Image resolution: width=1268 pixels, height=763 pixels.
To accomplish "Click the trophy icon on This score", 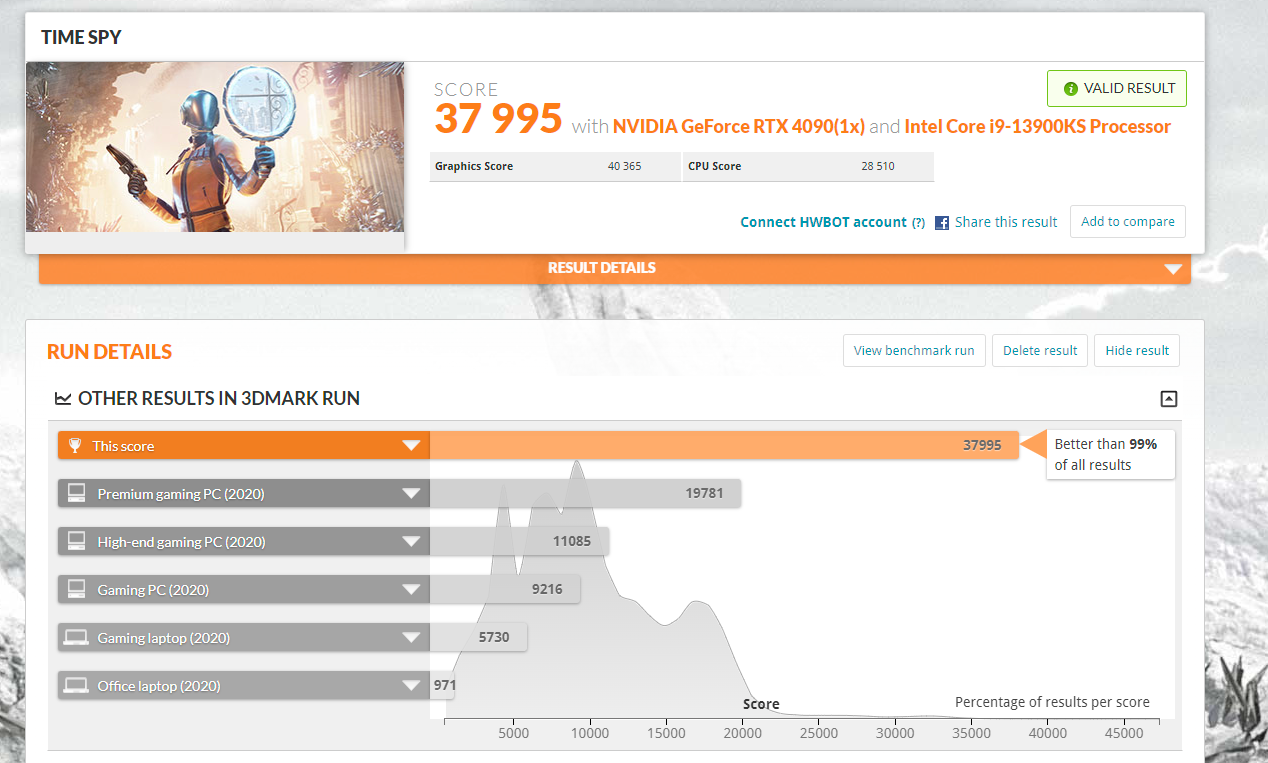I will [x=75, y=446].
